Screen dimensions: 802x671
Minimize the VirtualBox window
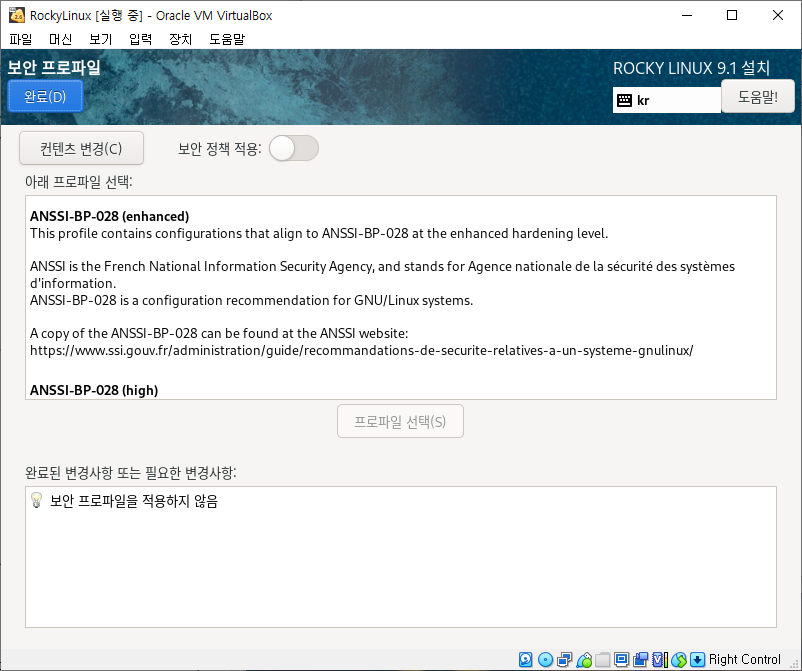687,15
